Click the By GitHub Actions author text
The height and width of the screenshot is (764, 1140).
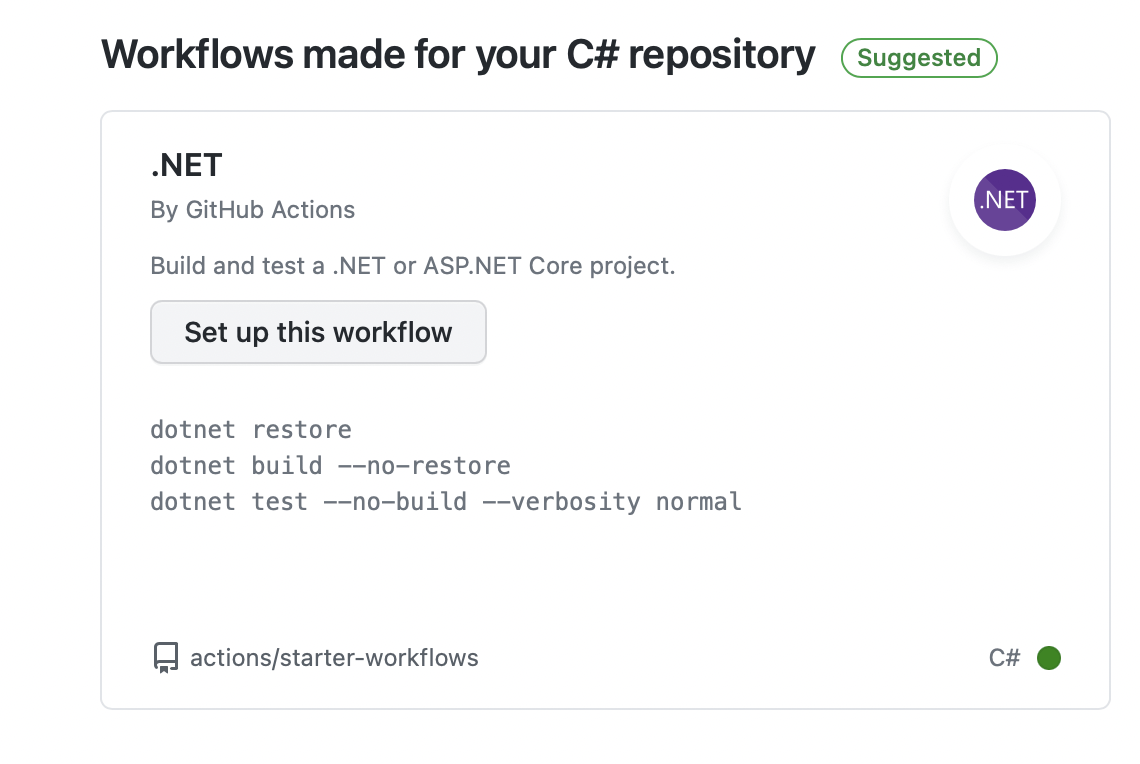[x=252, y=210]
